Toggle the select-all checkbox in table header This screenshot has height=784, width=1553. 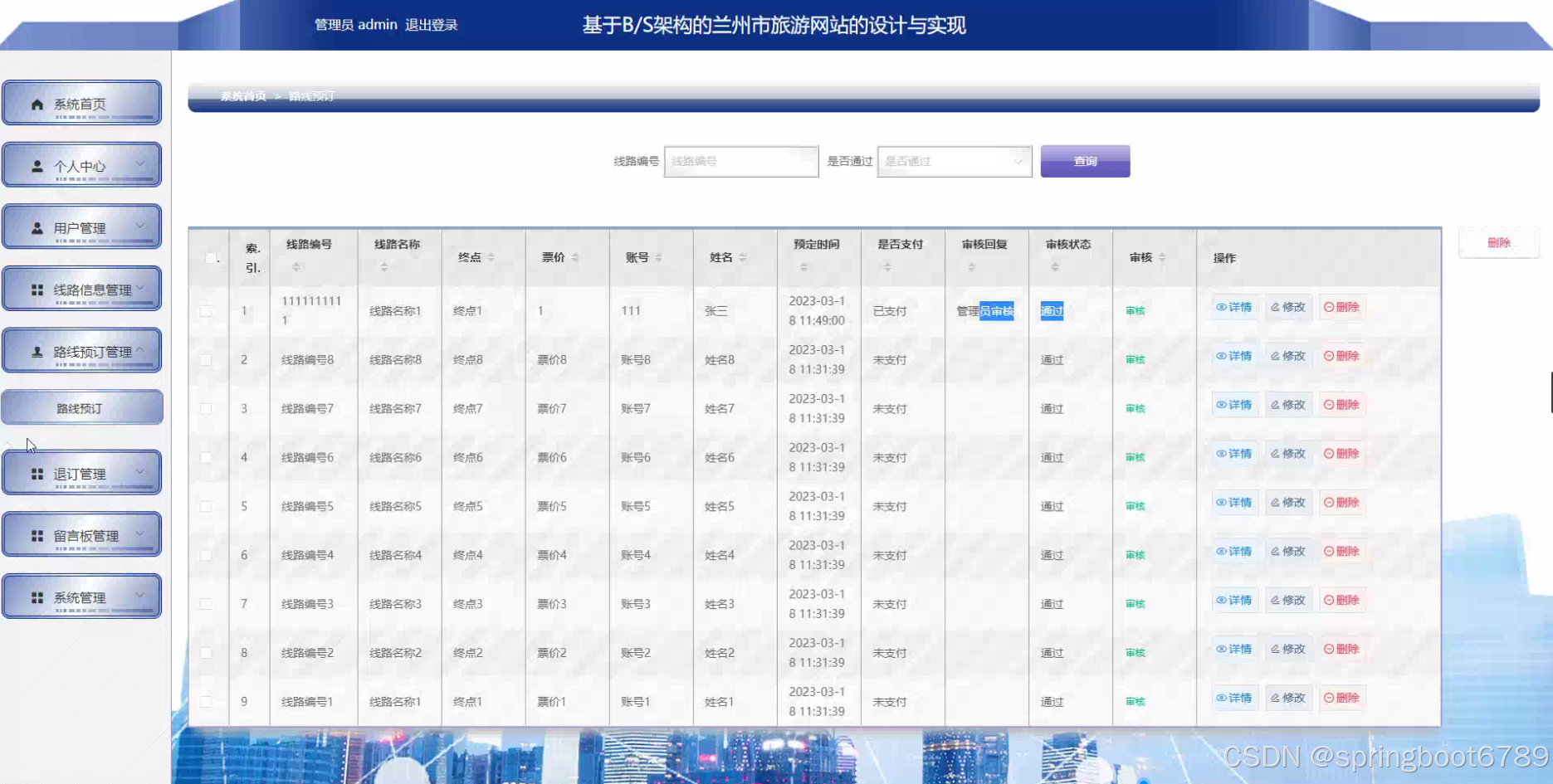[x=211, y=258]
